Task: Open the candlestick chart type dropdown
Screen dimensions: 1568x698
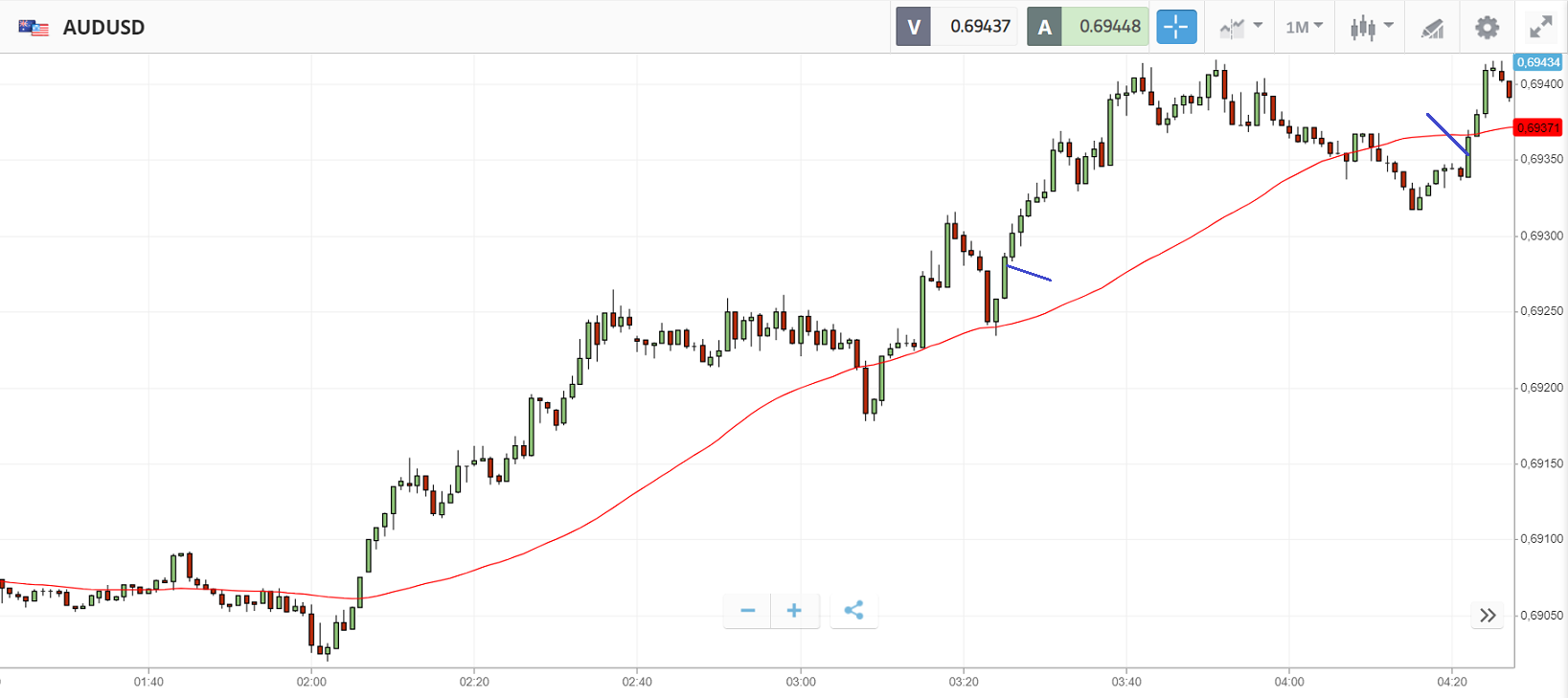Action: (1371, 27)
